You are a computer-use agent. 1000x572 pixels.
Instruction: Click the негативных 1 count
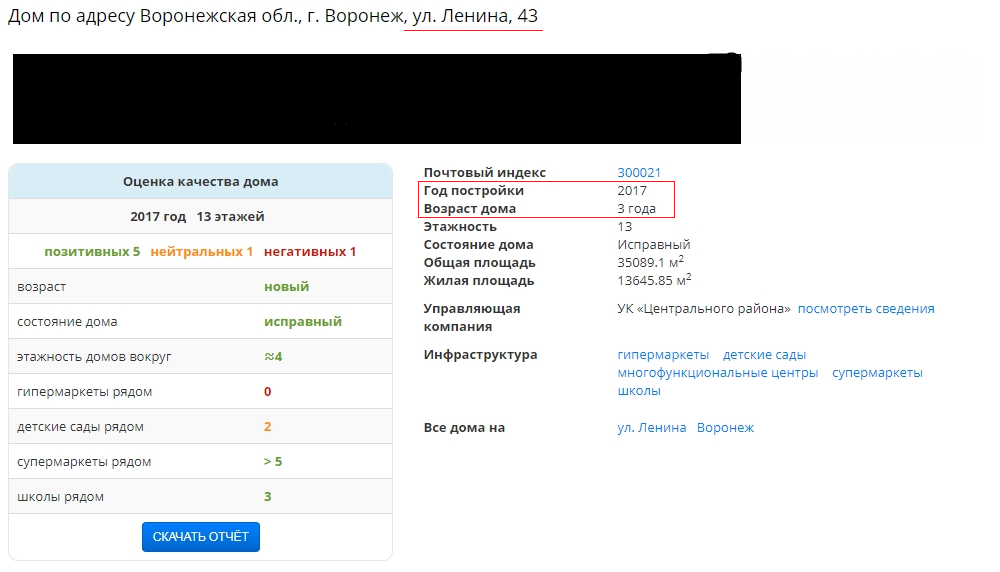pyautogui.click(x=310, y=252)
